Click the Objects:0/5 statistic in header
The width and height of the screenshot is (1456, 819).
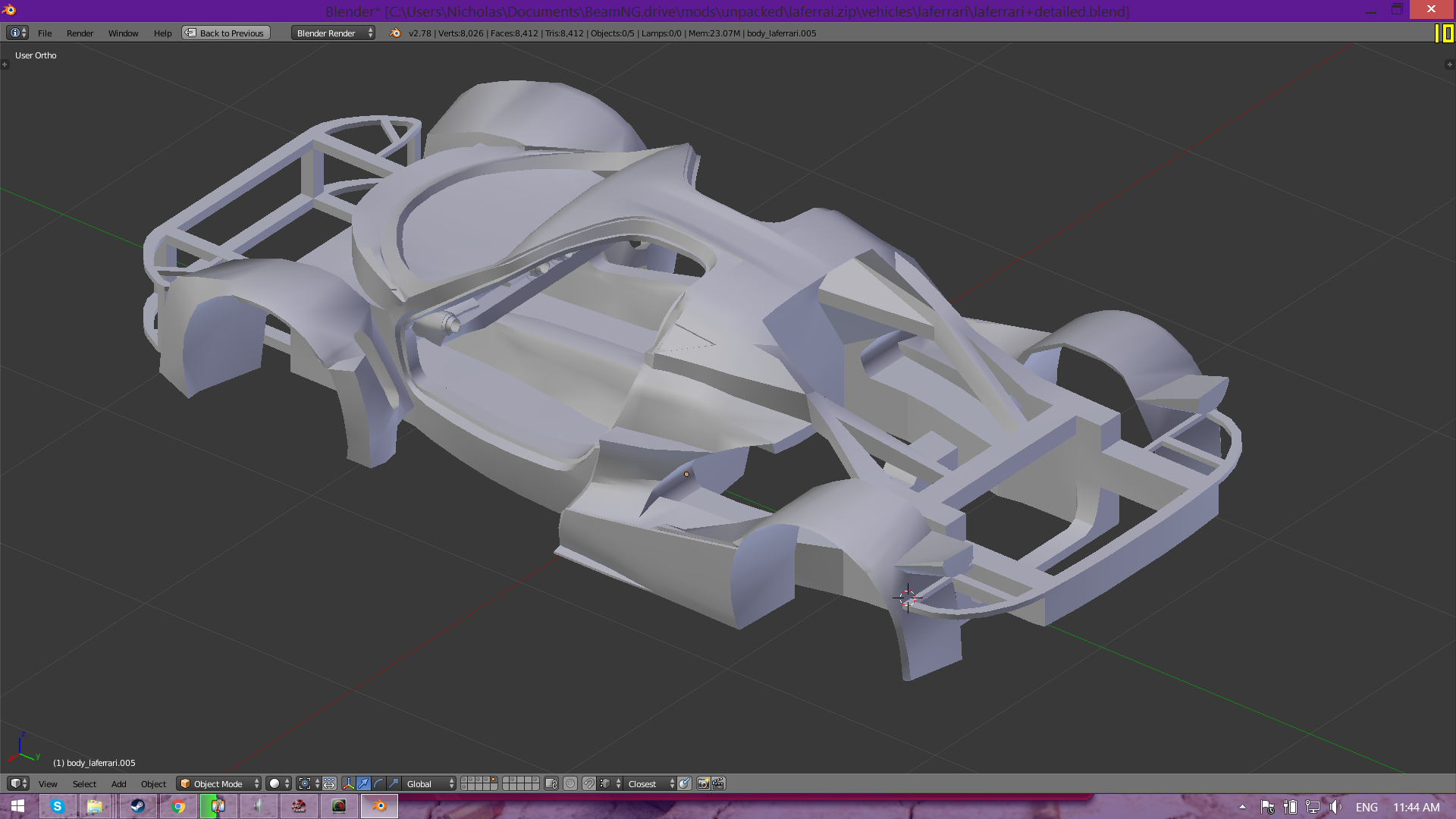[612, 33]
